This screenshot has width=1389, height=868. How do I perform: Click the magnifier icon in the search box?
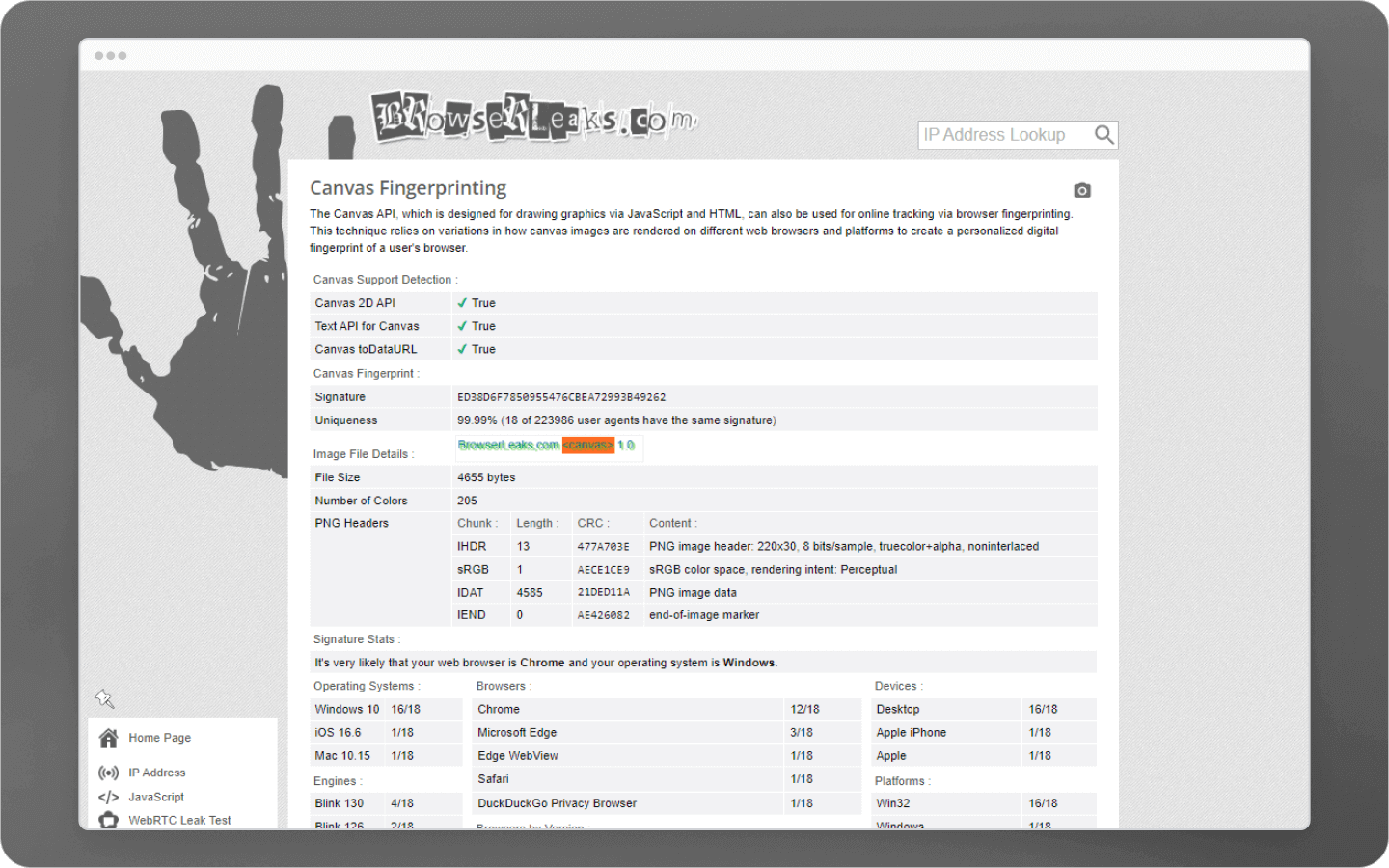tap(1103, 135)
